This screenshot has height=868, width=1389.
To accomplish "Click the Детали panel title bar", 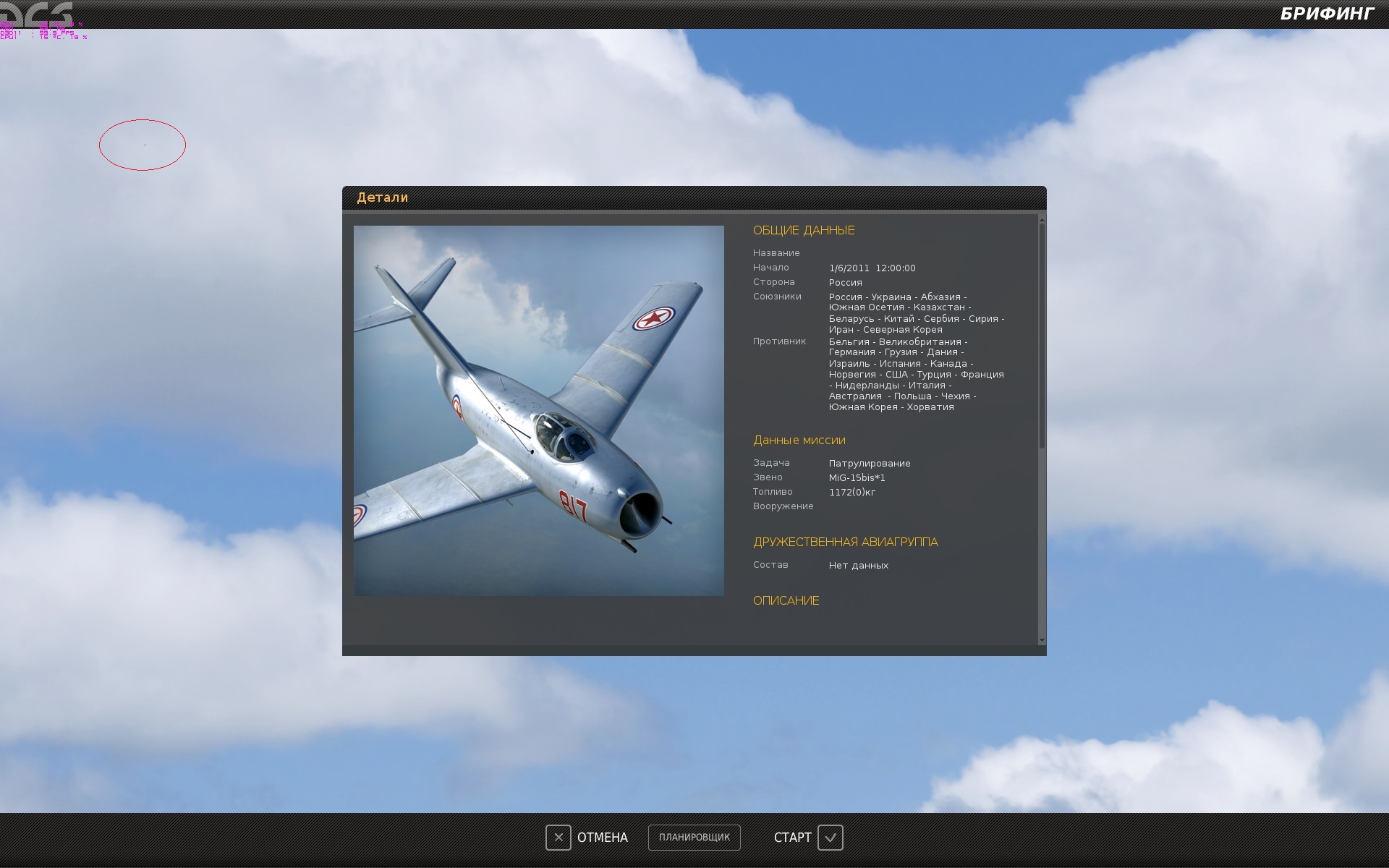I will (x=694, y=197).
